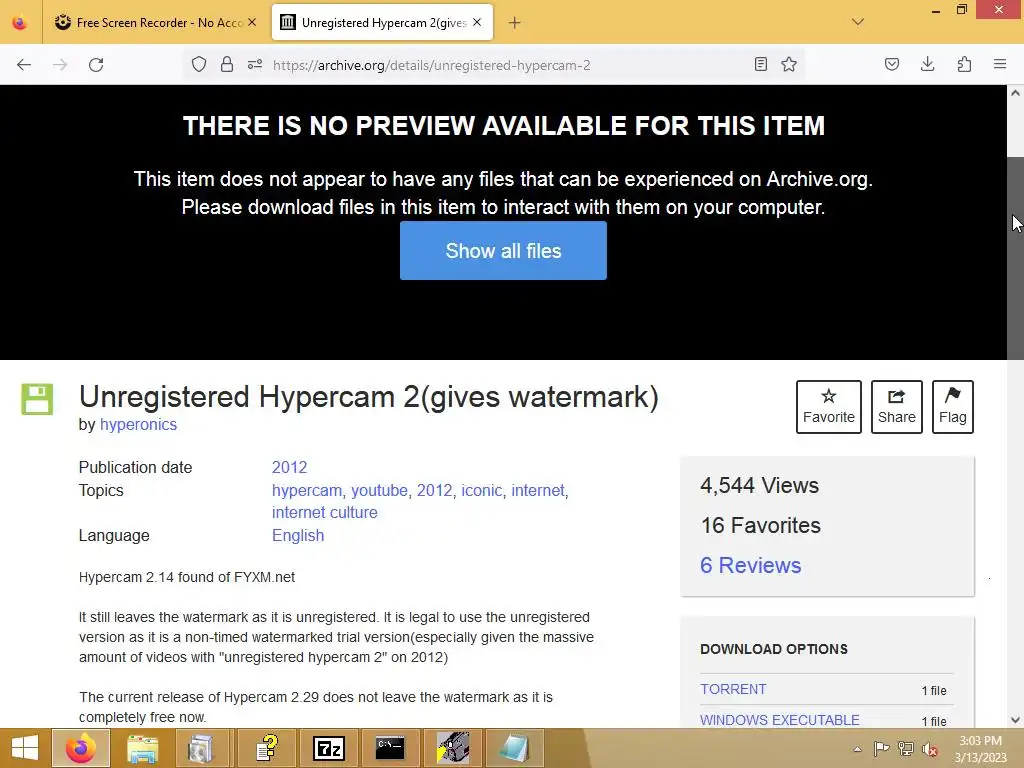Click the forward navigation arrow
Image resolution: width=1024 pixels, height=768 pixels.
[x=60, y=65]
